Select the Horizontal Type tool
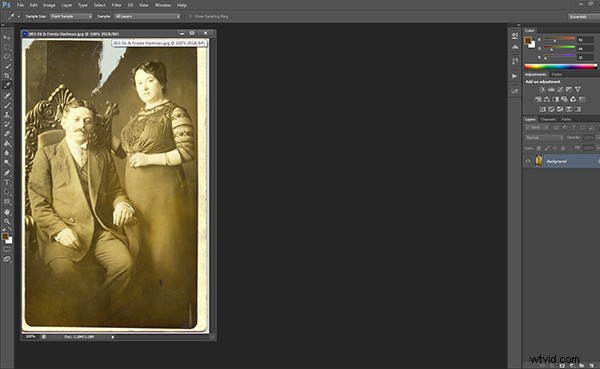Screen dimensions: 600x369 [x=7, y=183]
